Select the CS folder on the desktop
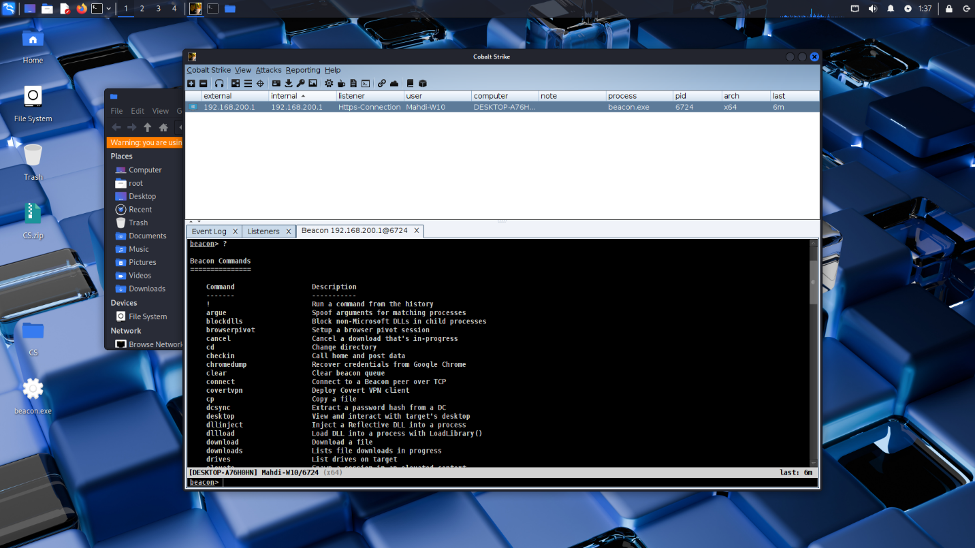This screenshot has height=550, width=977. (x=32, y=338)
